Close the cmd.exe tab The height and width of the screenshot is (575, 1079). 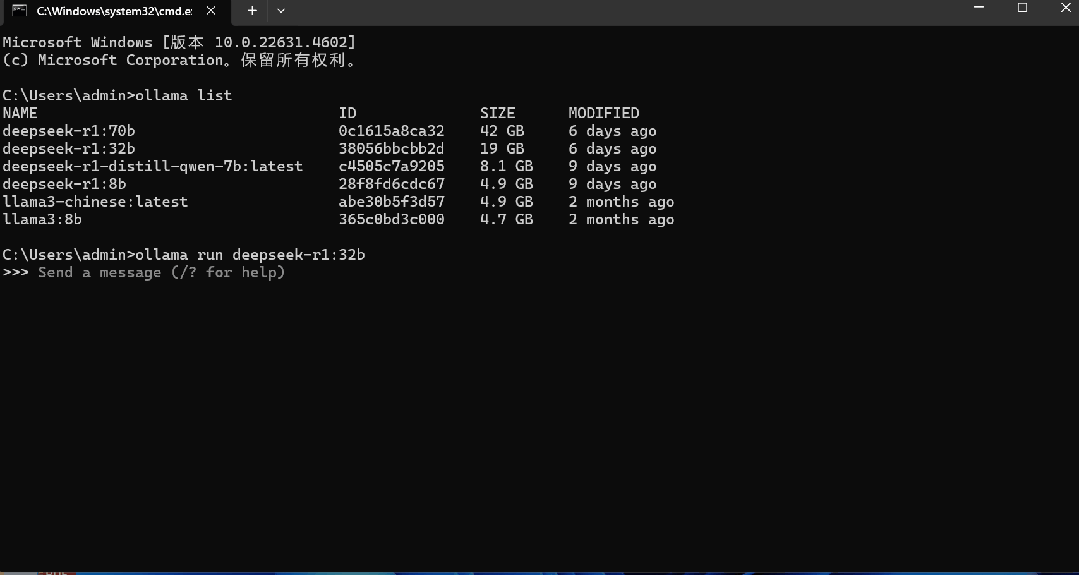click(212, 10)
